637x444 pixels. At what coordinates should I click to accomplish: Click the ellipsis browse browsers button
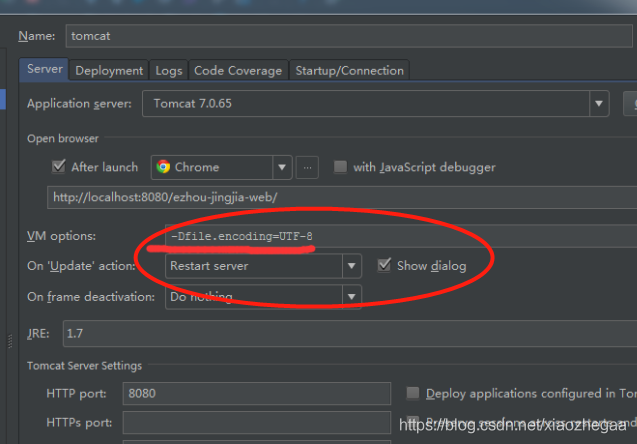coord(307,167)
